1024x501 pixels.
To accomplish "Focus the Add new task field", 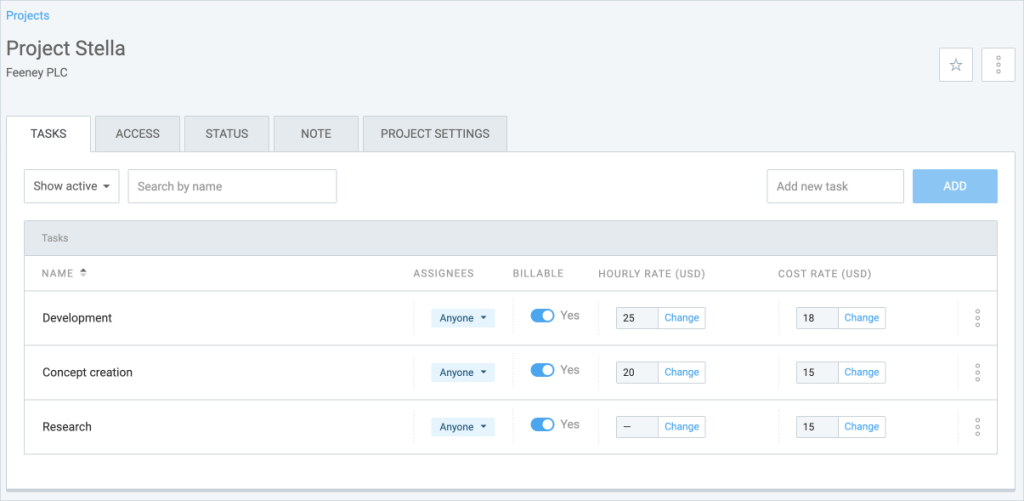I will pos(835,186).
